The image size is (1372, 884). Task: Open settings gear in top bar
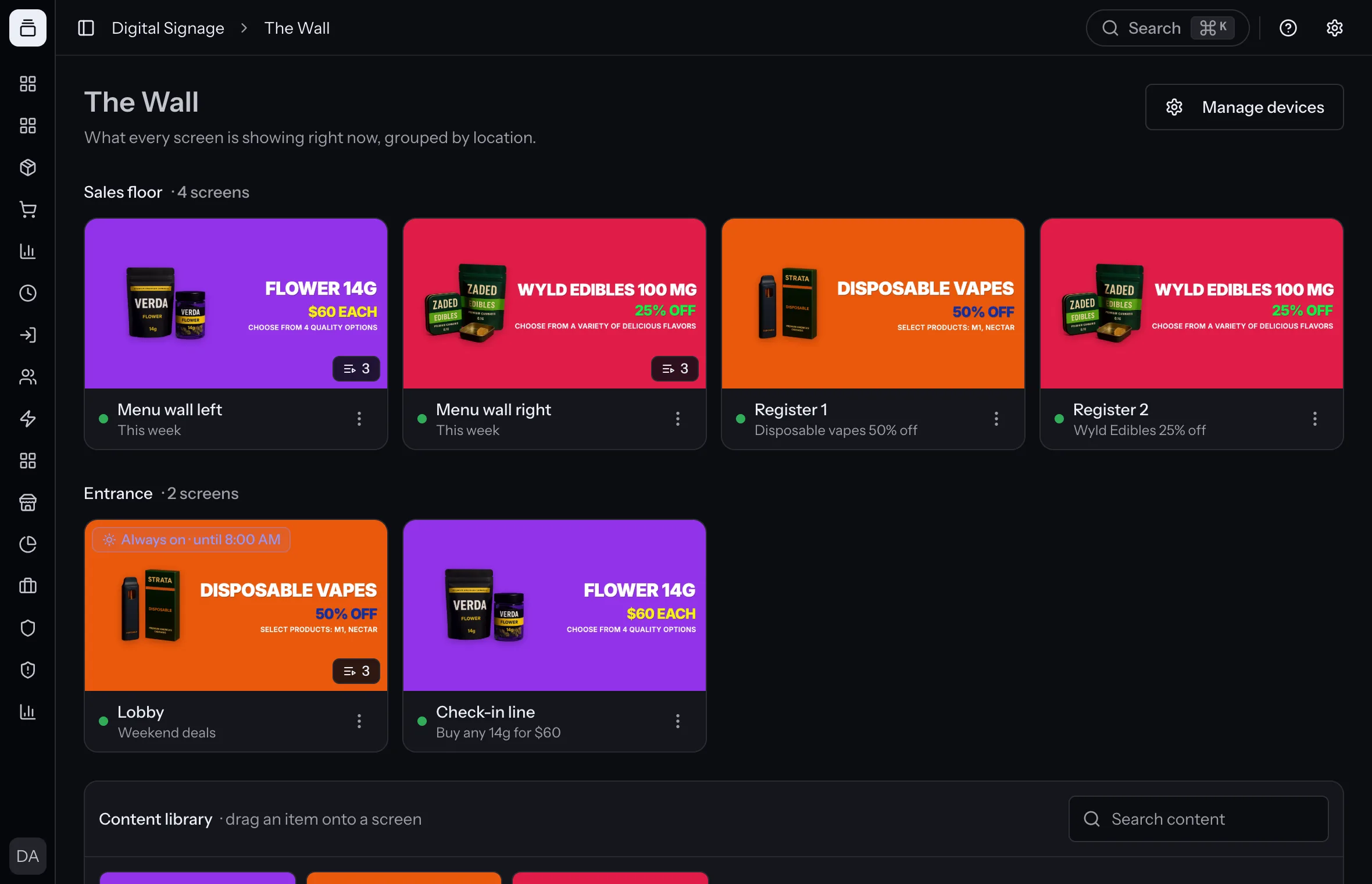tap(1335, 28)
